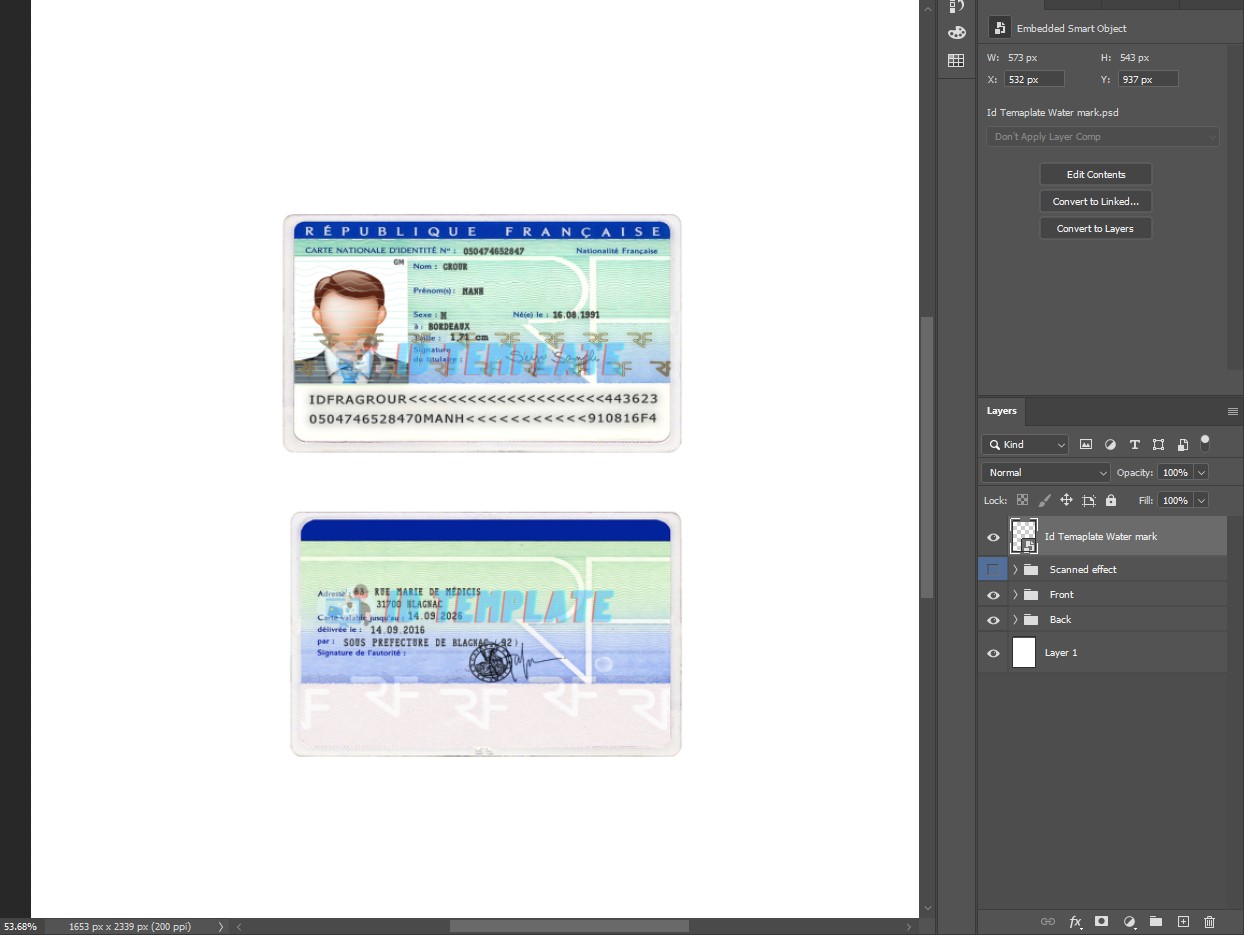Lock layer position

1066,500
